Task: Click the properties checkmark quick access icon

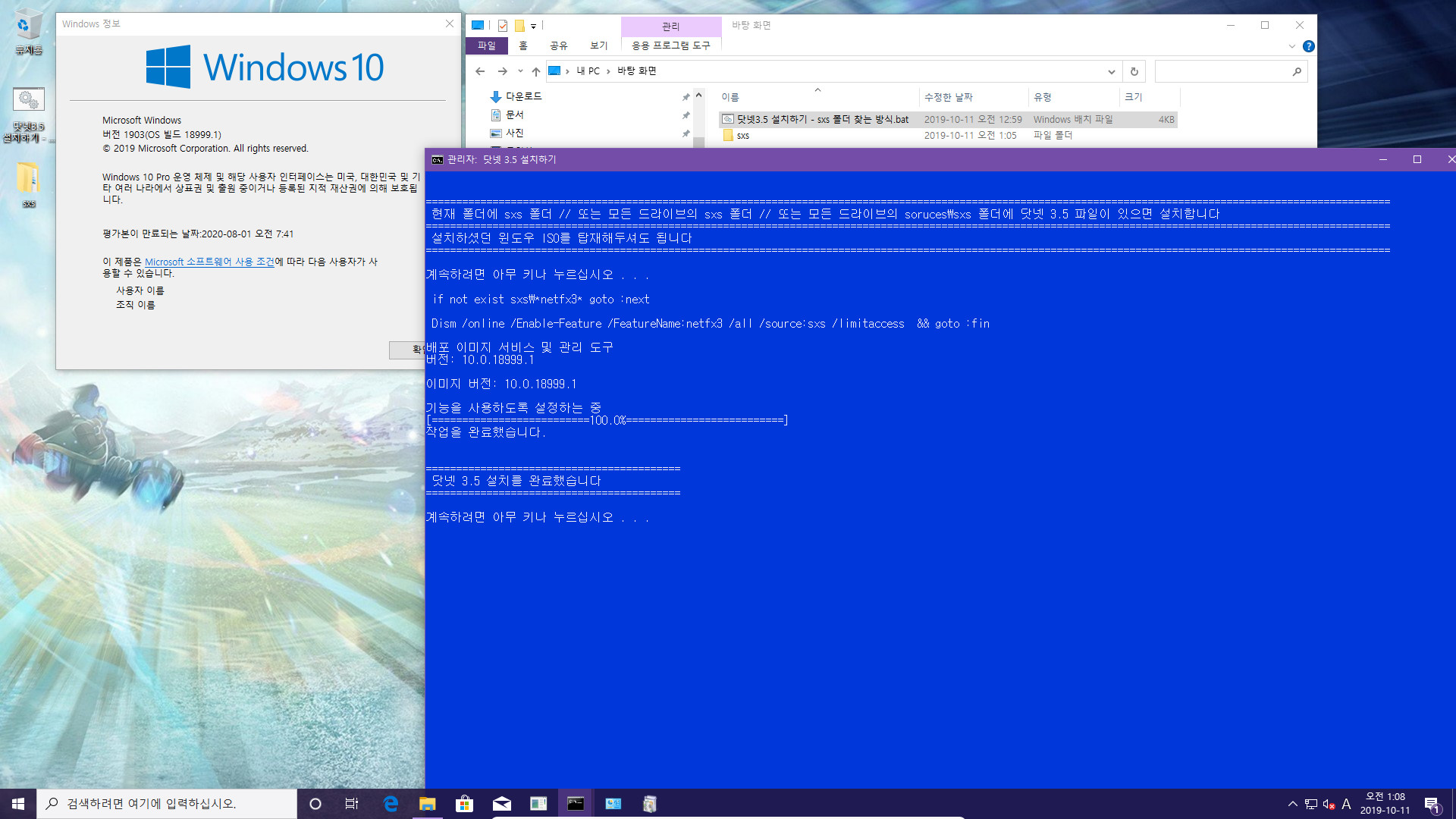Action: 503,26
